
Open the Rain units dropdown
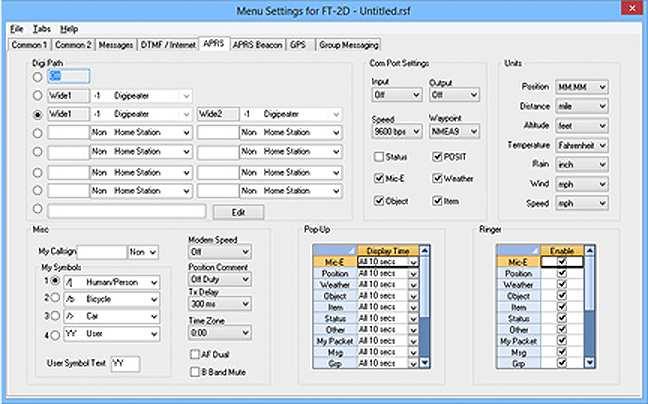coord(581,164)
